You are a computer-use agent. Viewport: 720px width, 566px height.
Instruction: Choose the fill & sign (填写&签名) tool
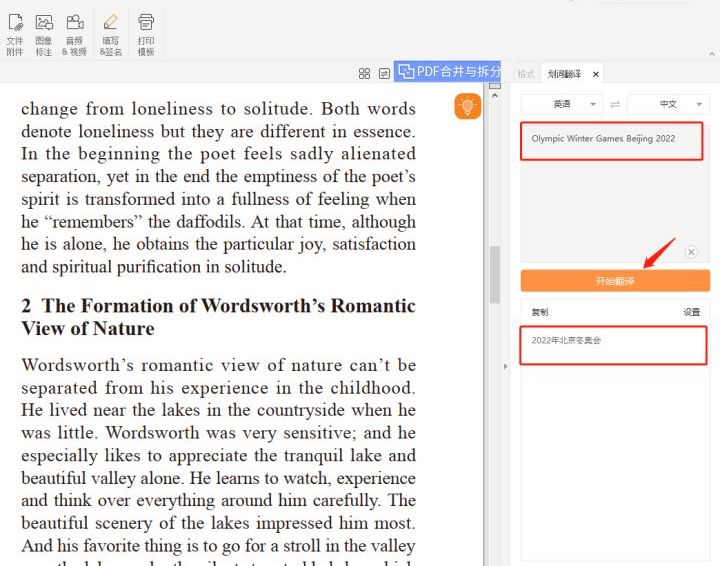click(110, 34)
